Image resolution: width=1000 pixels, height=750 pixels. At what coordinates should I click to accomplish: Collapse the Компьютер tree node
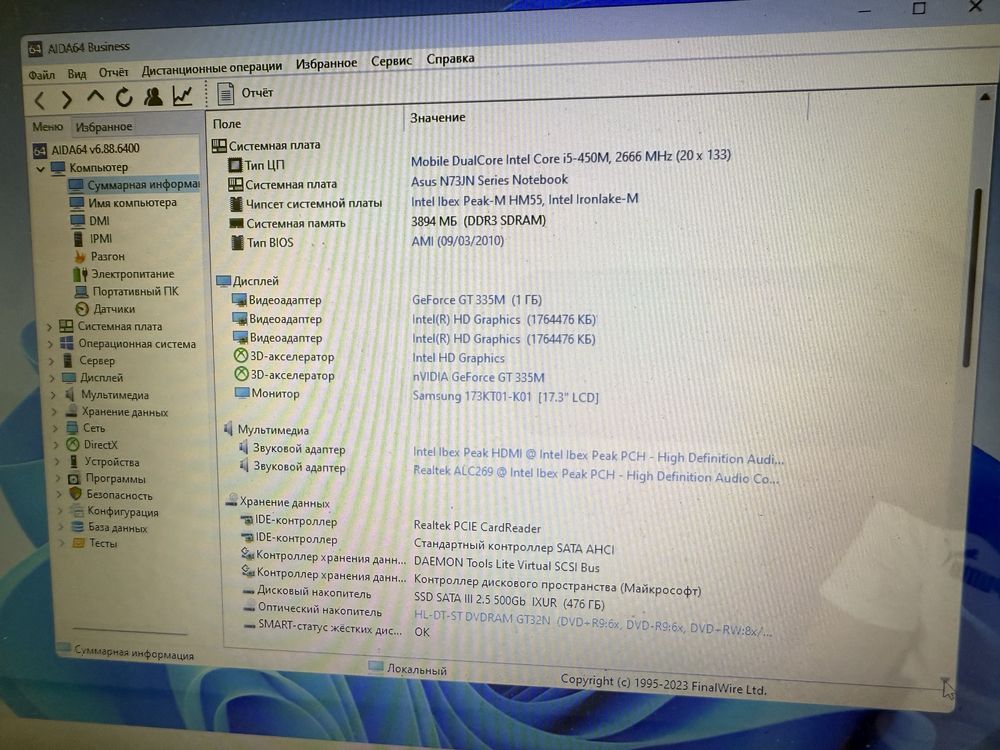[40, 169]
